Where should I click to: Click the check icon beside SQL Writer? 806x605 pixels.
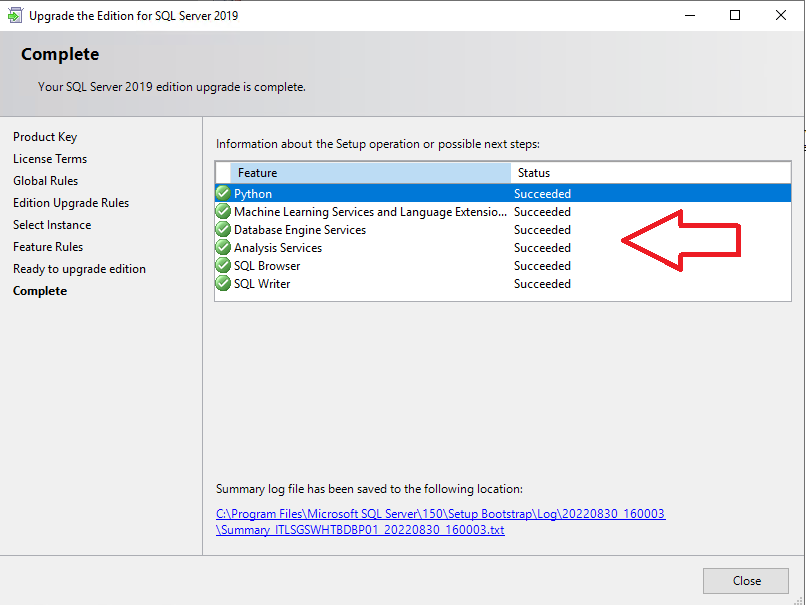tap(223, 283)
